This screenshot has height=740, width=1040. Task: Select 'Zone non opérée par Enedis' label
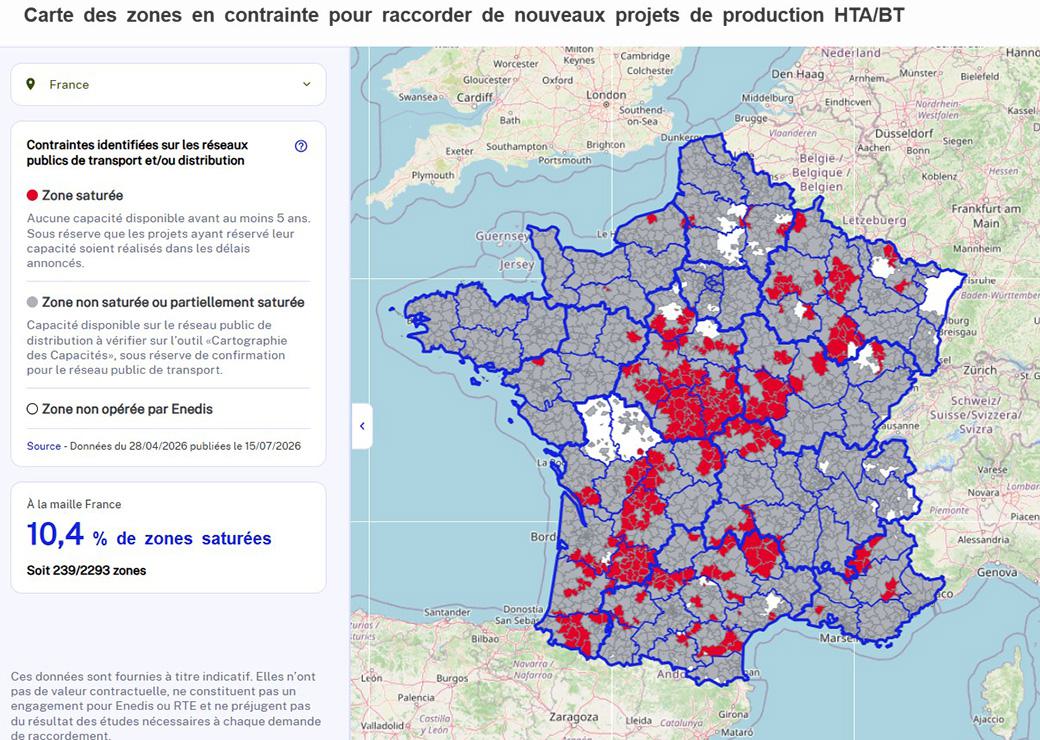pos(127,409)
